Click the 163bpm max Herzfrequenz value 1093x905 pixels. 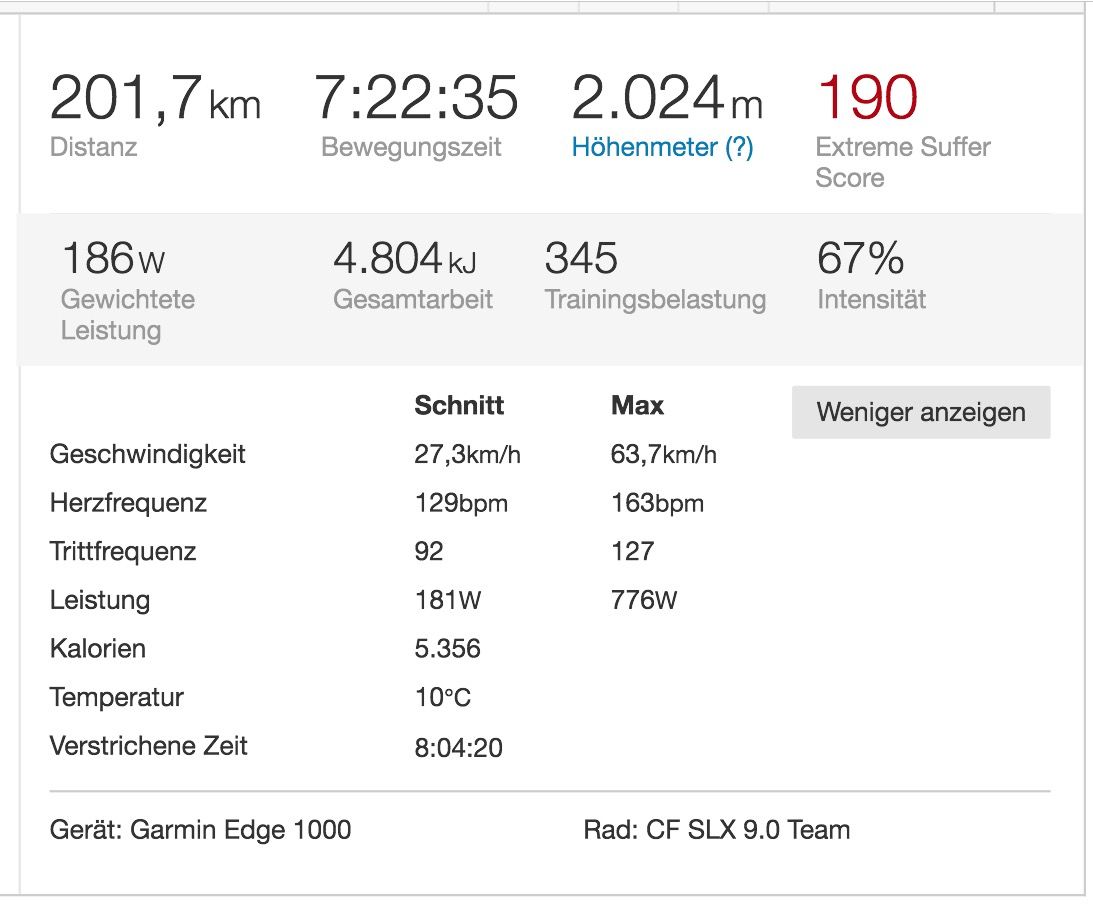[657, 503]
